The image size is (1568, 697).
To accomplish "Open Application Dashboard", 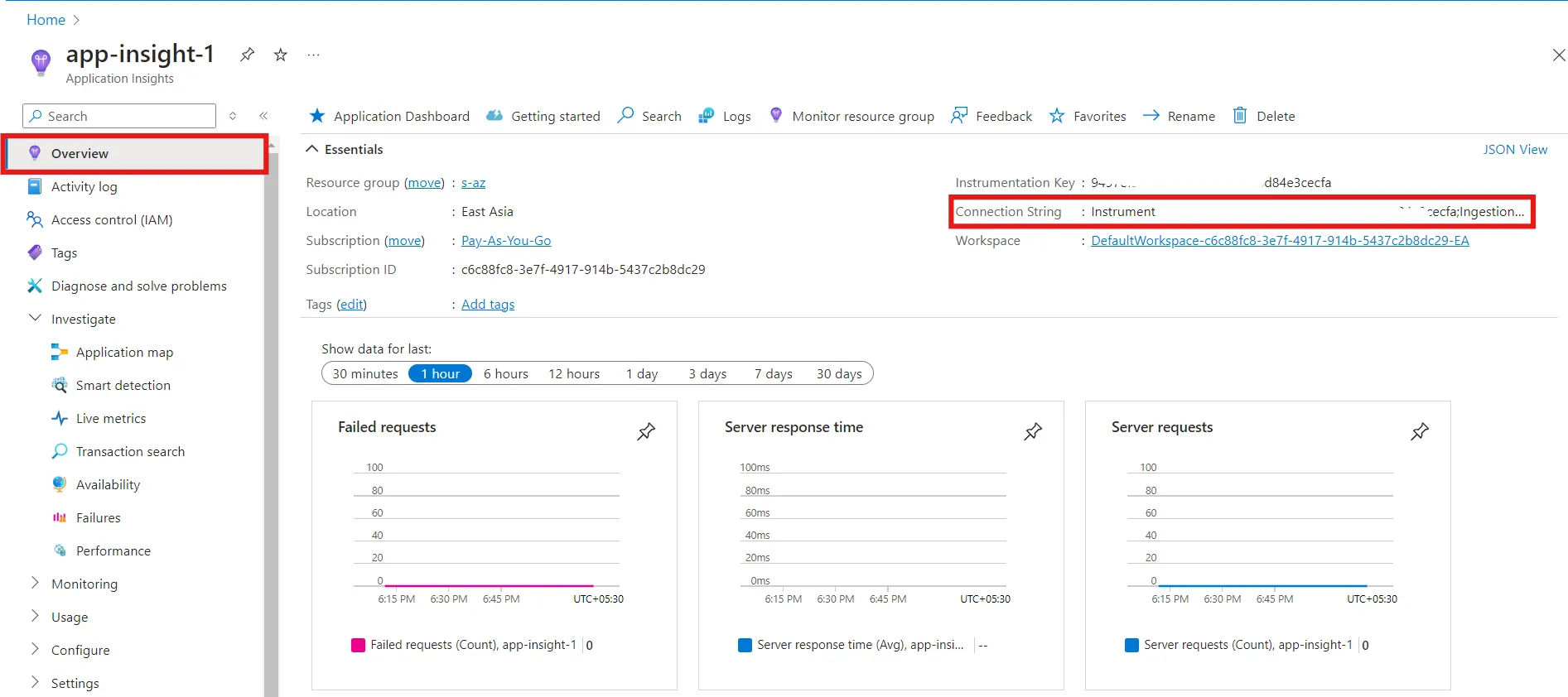I will click(x=388, y=116).
